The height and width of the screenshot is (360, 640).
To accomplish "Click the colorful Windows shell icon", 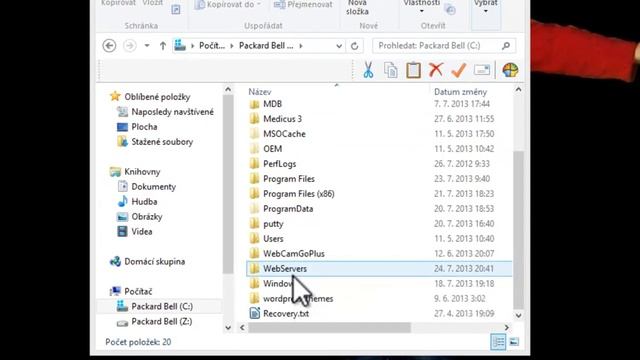I will pos(510,70).
